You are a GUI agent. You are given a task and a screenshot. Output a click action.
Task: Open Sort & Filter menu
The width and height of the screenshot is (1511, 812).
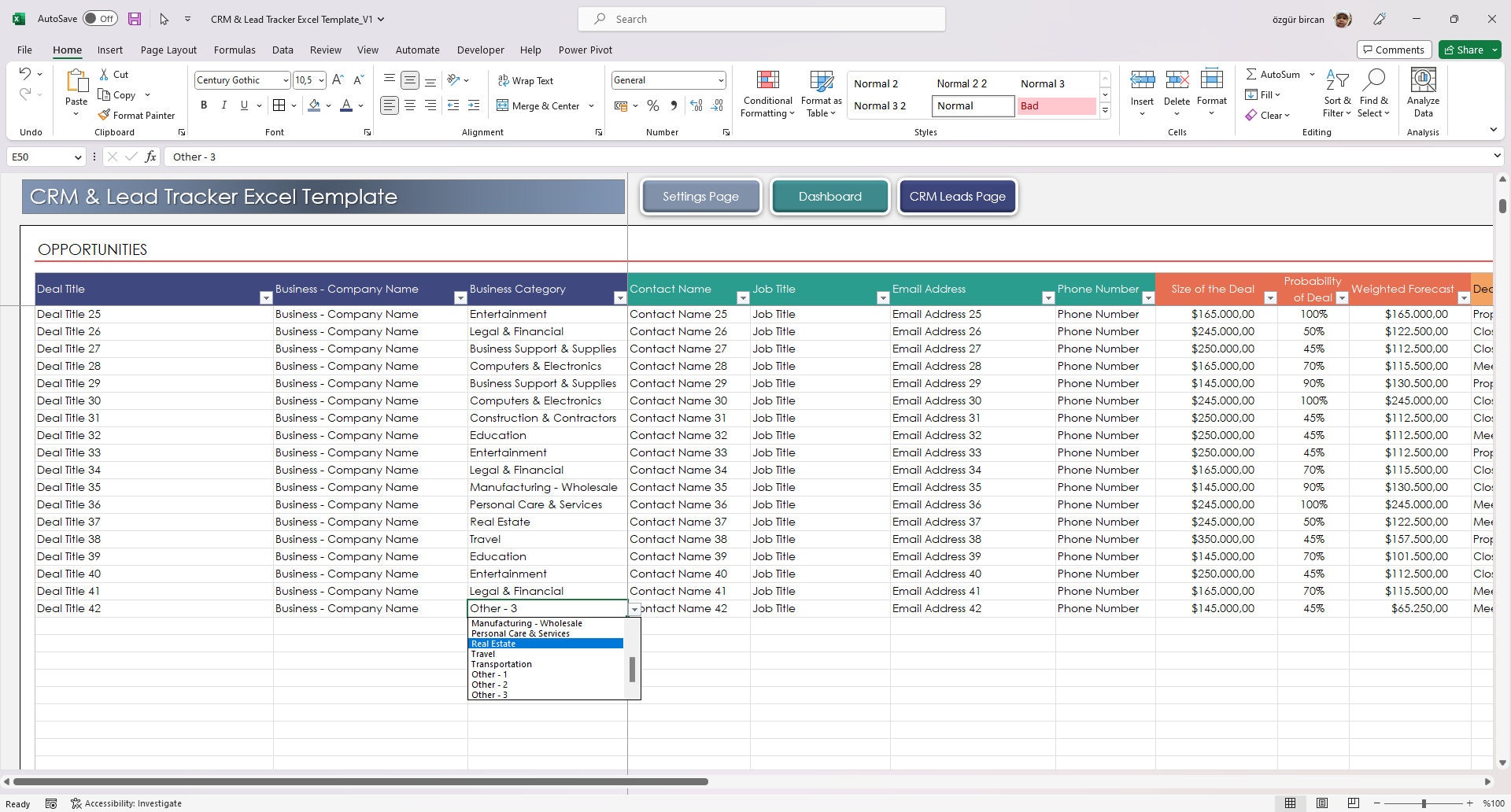(x=1336, y=94)
